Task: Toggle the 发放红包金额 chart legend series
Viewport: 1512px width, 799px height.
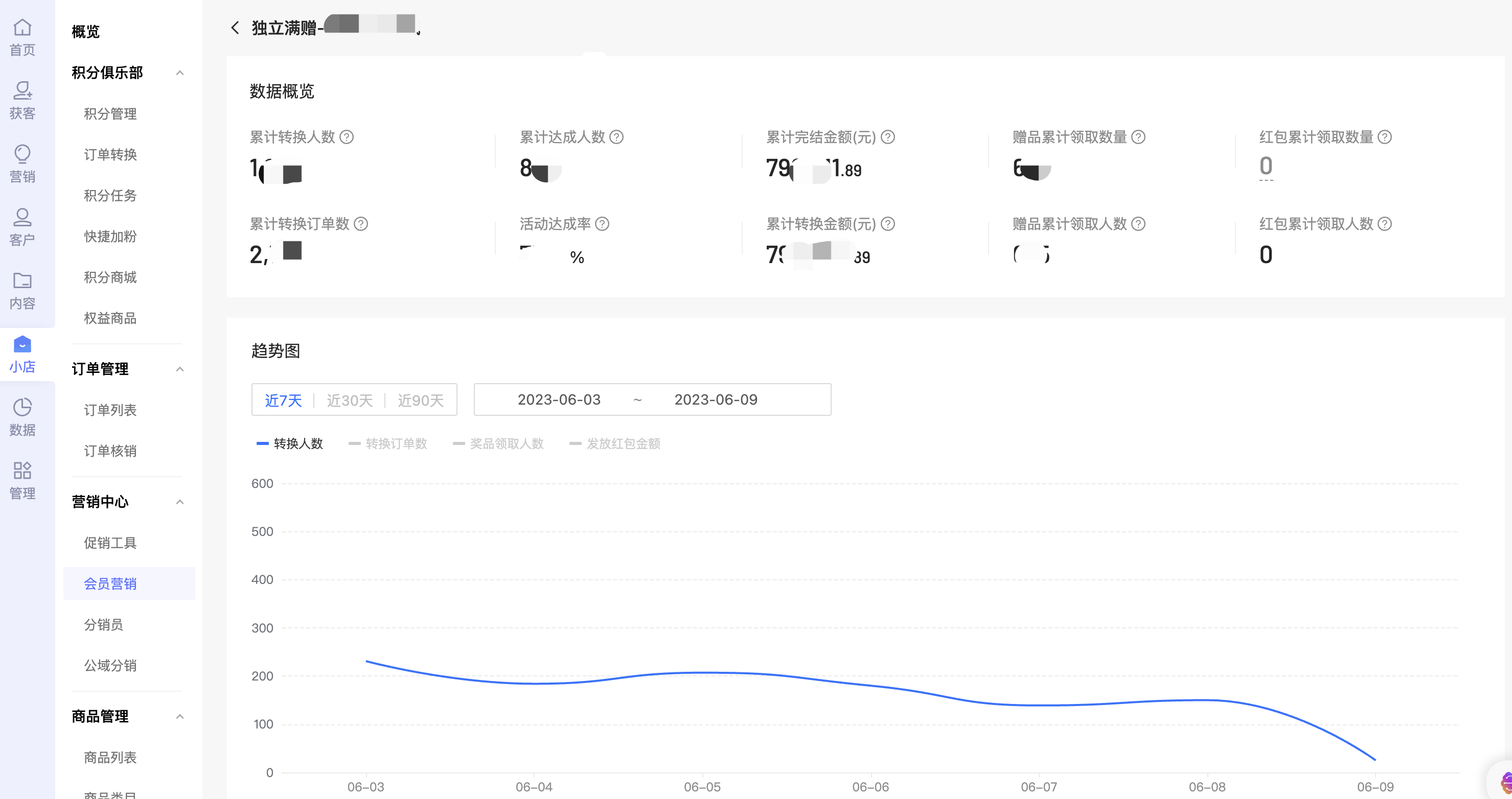Action: pos(615,443)
